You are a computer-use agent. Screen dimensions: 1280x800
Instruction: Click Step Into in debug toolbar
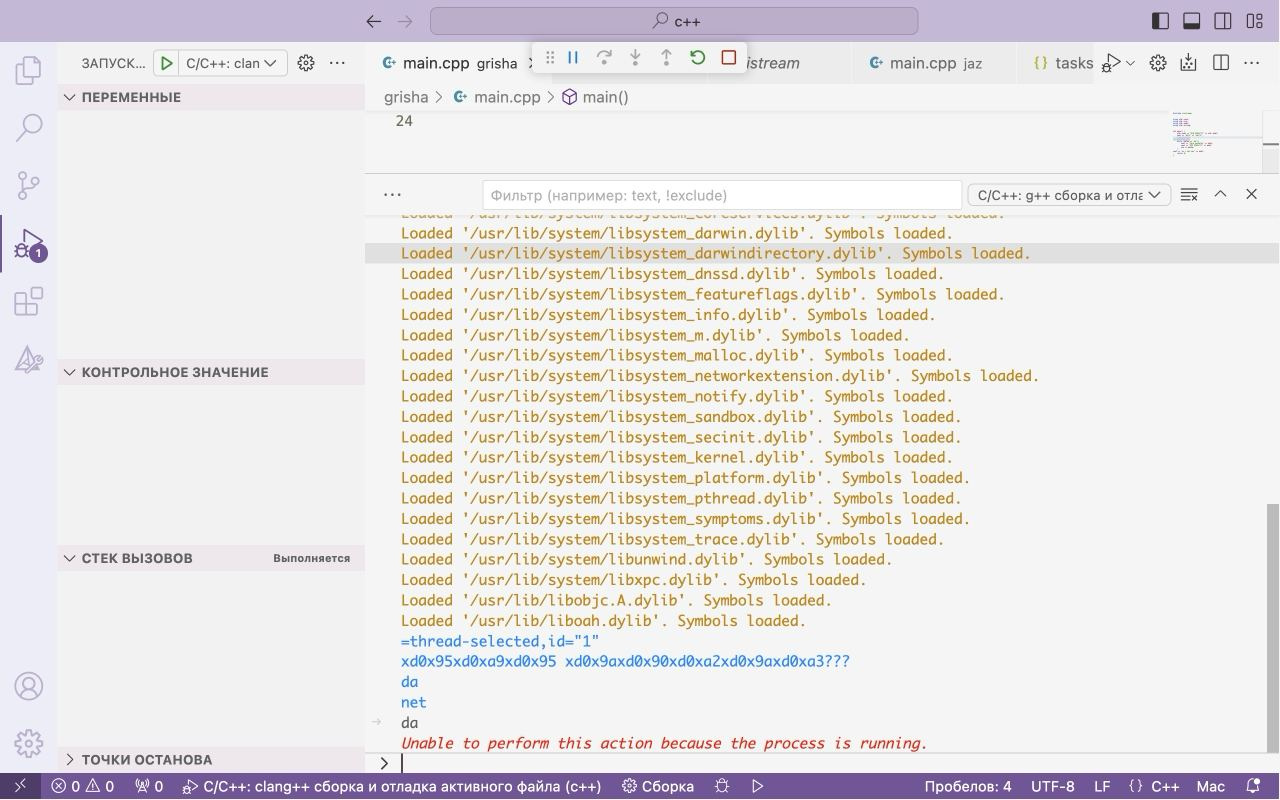[x=635, y=58]
